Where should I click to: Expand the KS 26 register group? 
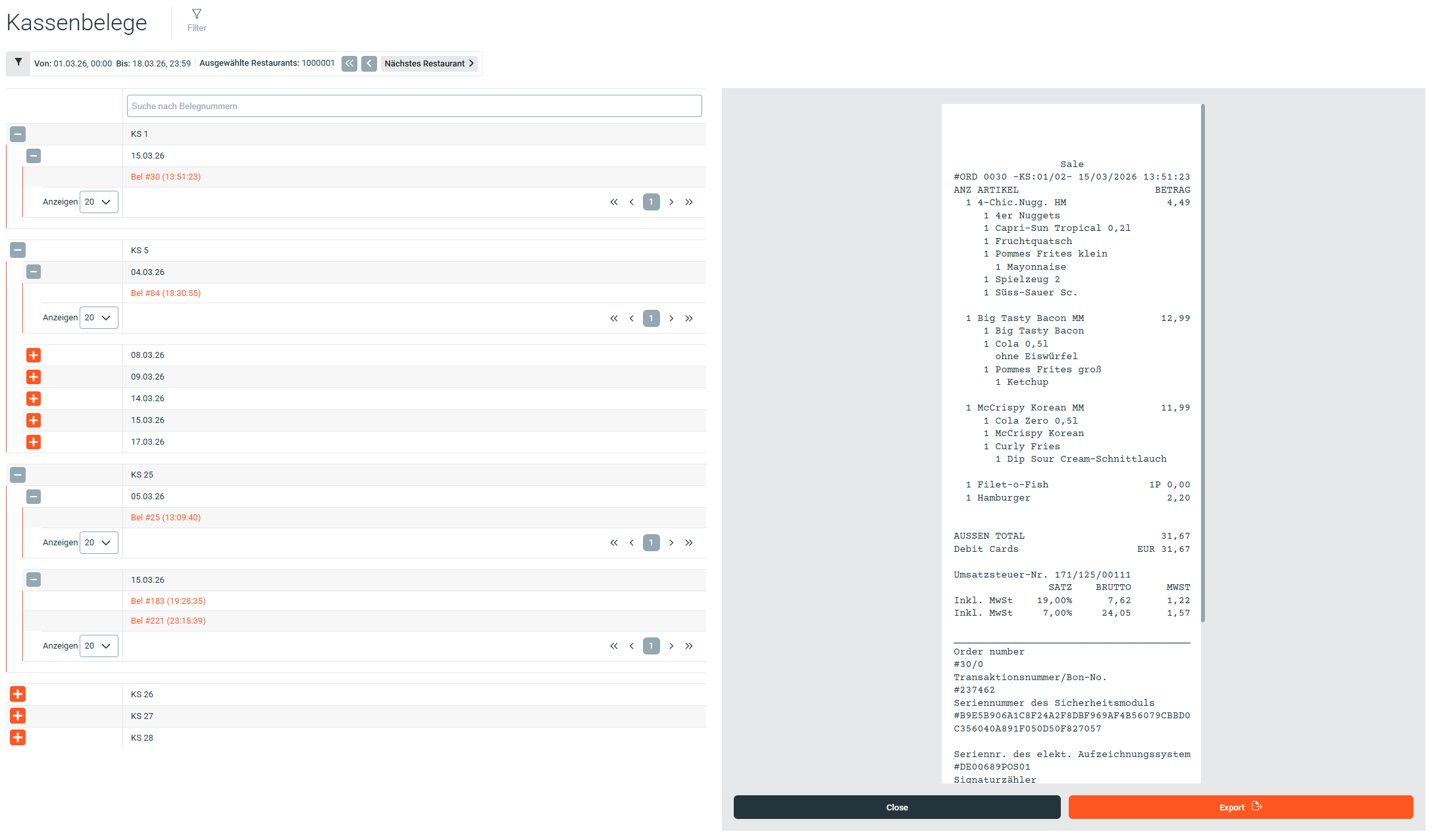[18, 694]
